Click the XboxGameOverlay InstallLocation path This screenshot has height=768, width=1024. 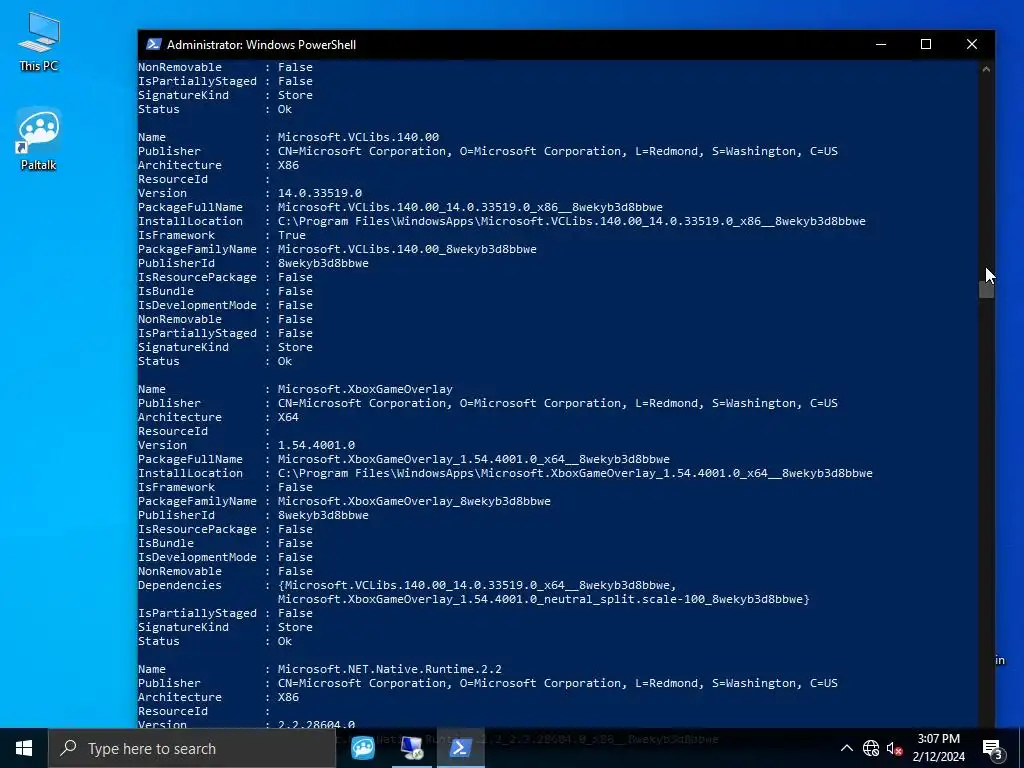[575, 473]
